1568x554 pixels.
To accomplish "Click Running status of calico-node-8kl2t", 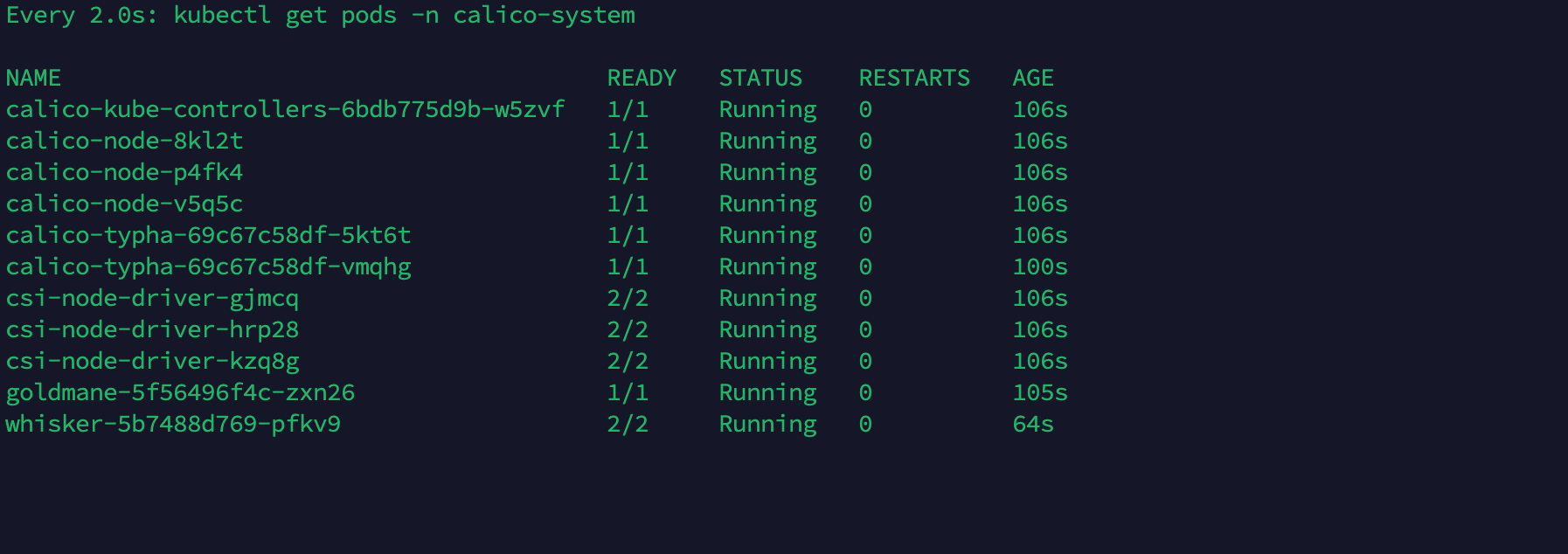I will click(767, 141).
